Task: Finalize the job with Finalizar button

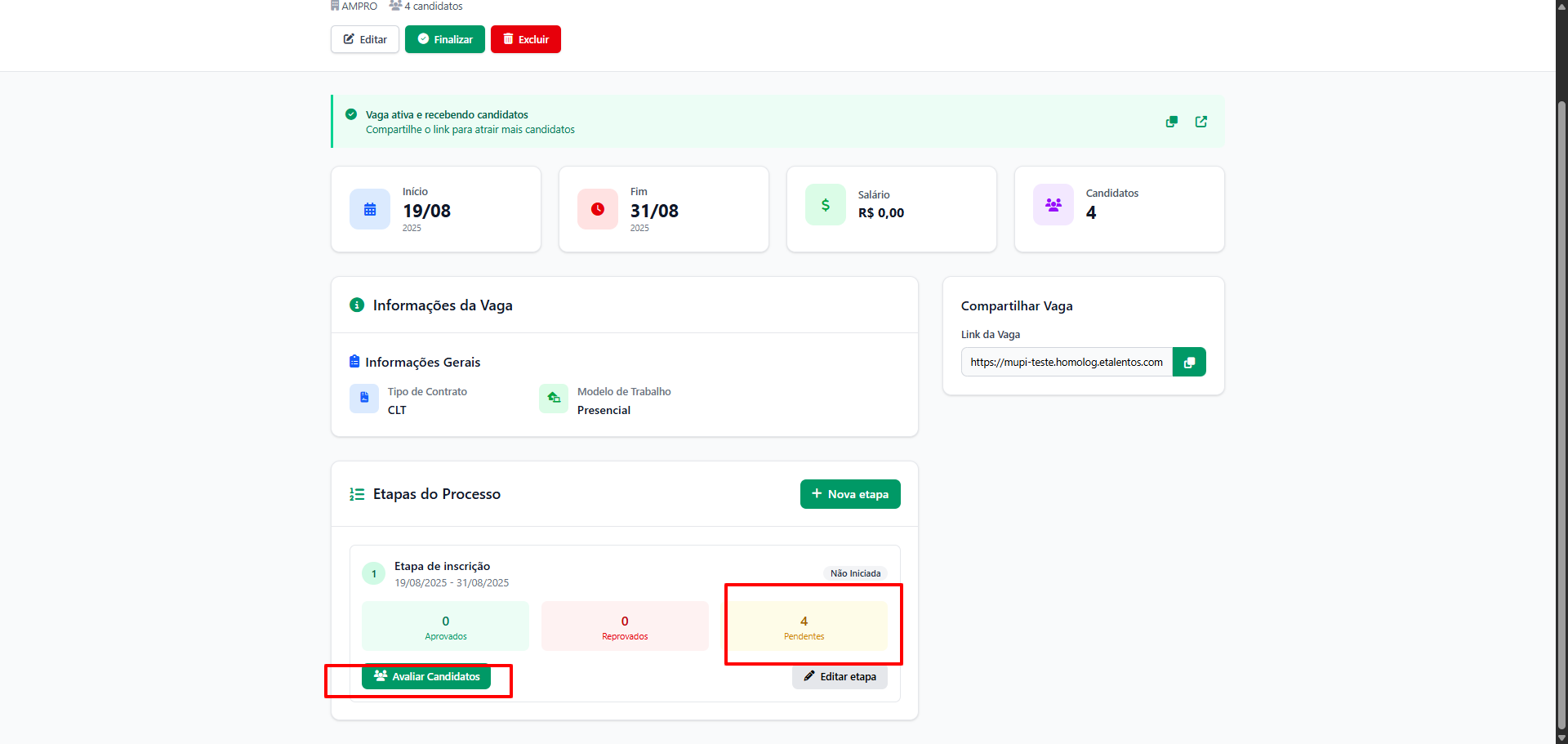Action: (x=445, y=39)
